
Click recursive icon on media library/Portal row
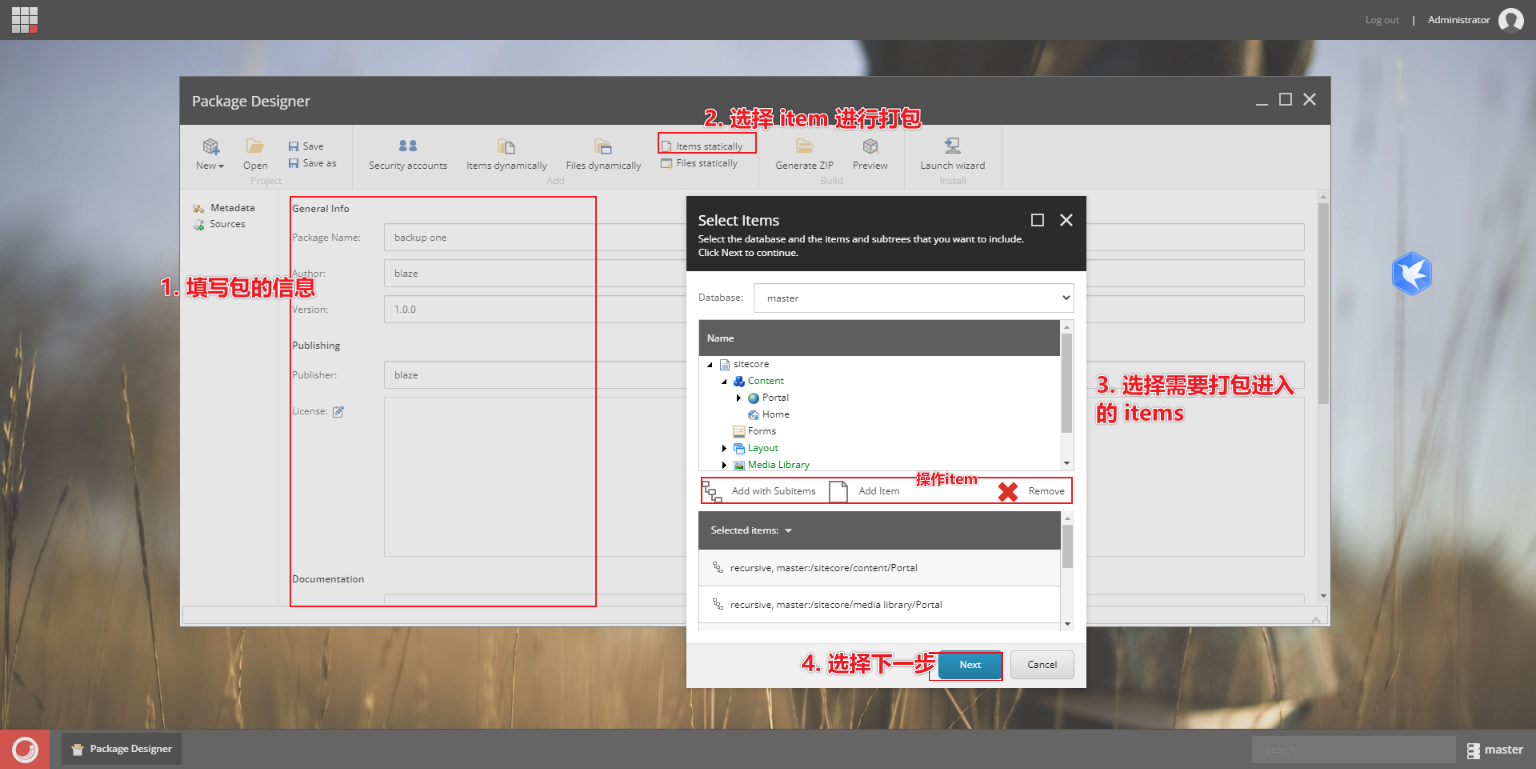click(717, 604)
